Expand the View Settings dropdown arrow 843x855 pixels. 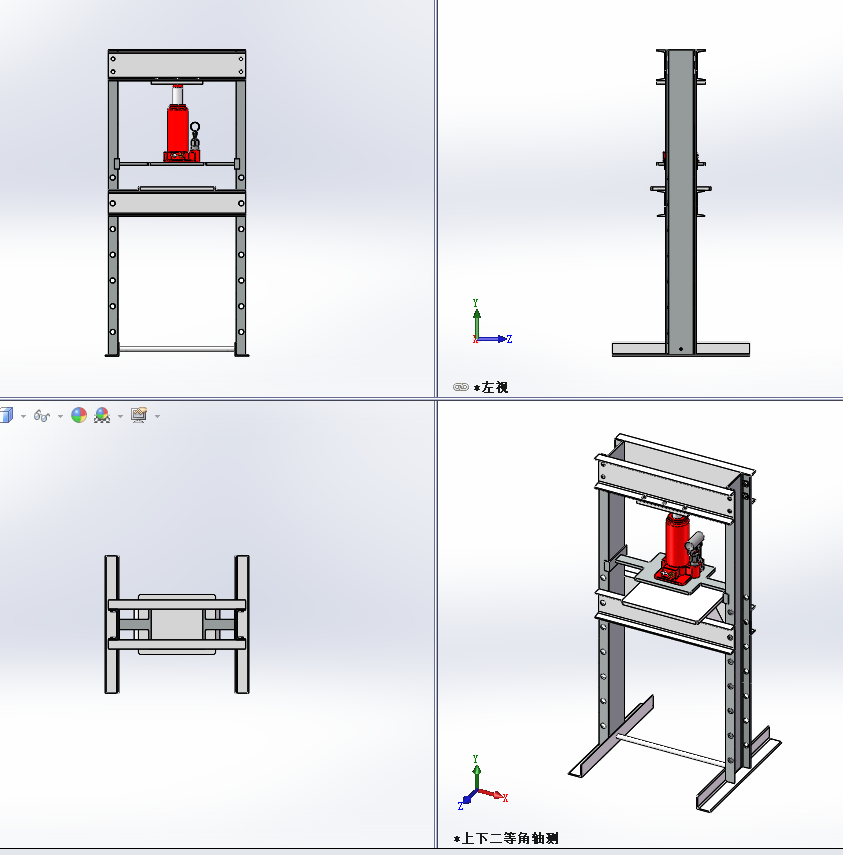click(x=157, y=417)
